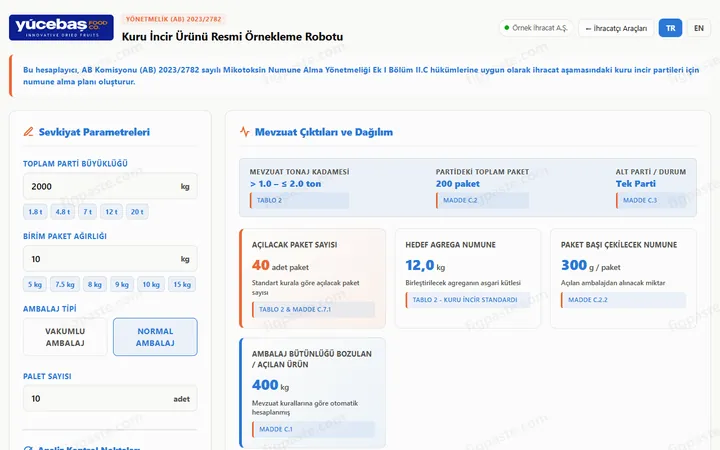
Task: Click the pencil icon beside Sevkiyat Parametreleri
Action: (x=28, y=132)
